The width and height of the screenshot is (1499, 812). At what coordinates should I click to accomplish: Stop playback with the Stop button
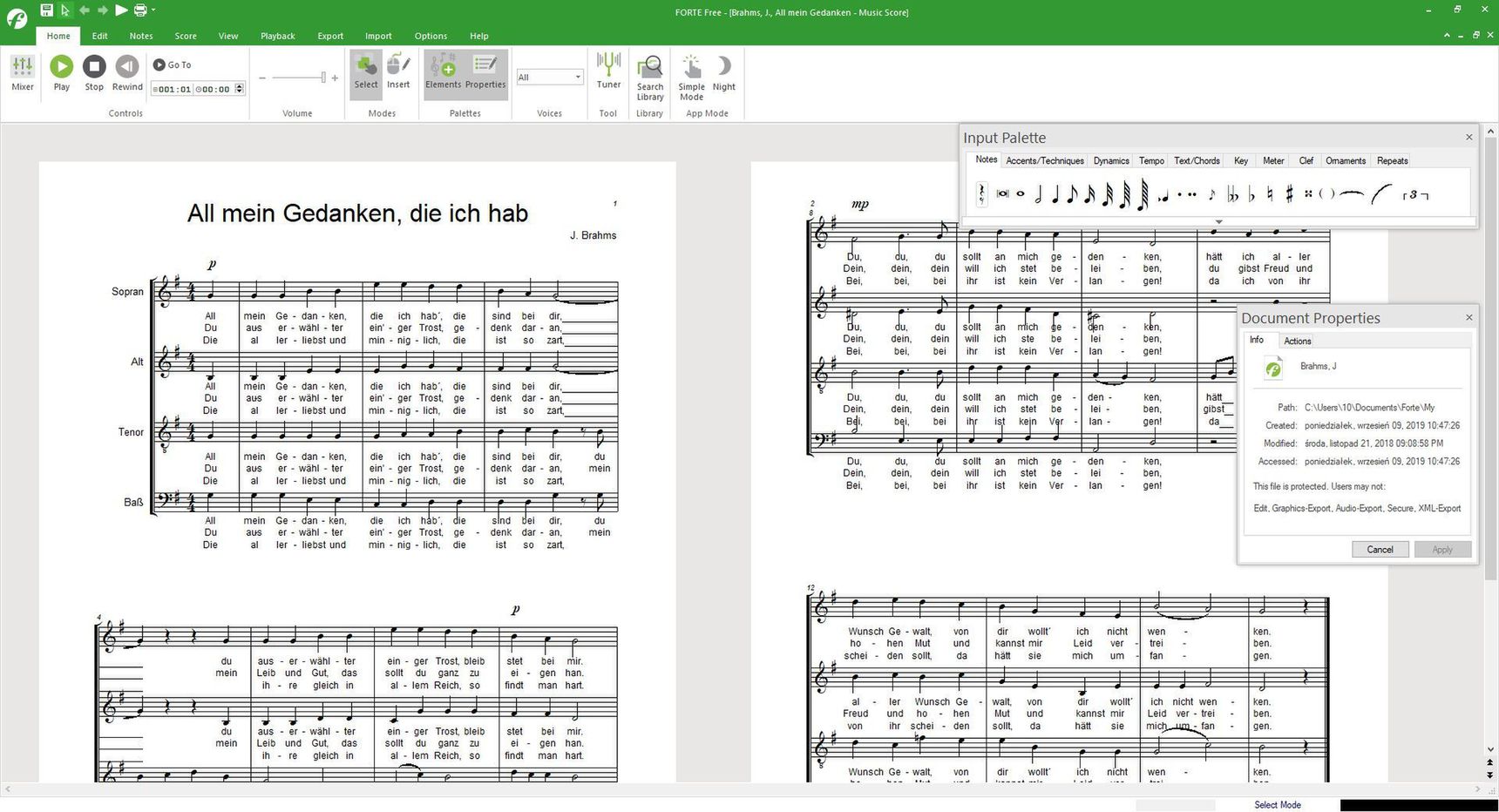point(94,73)
